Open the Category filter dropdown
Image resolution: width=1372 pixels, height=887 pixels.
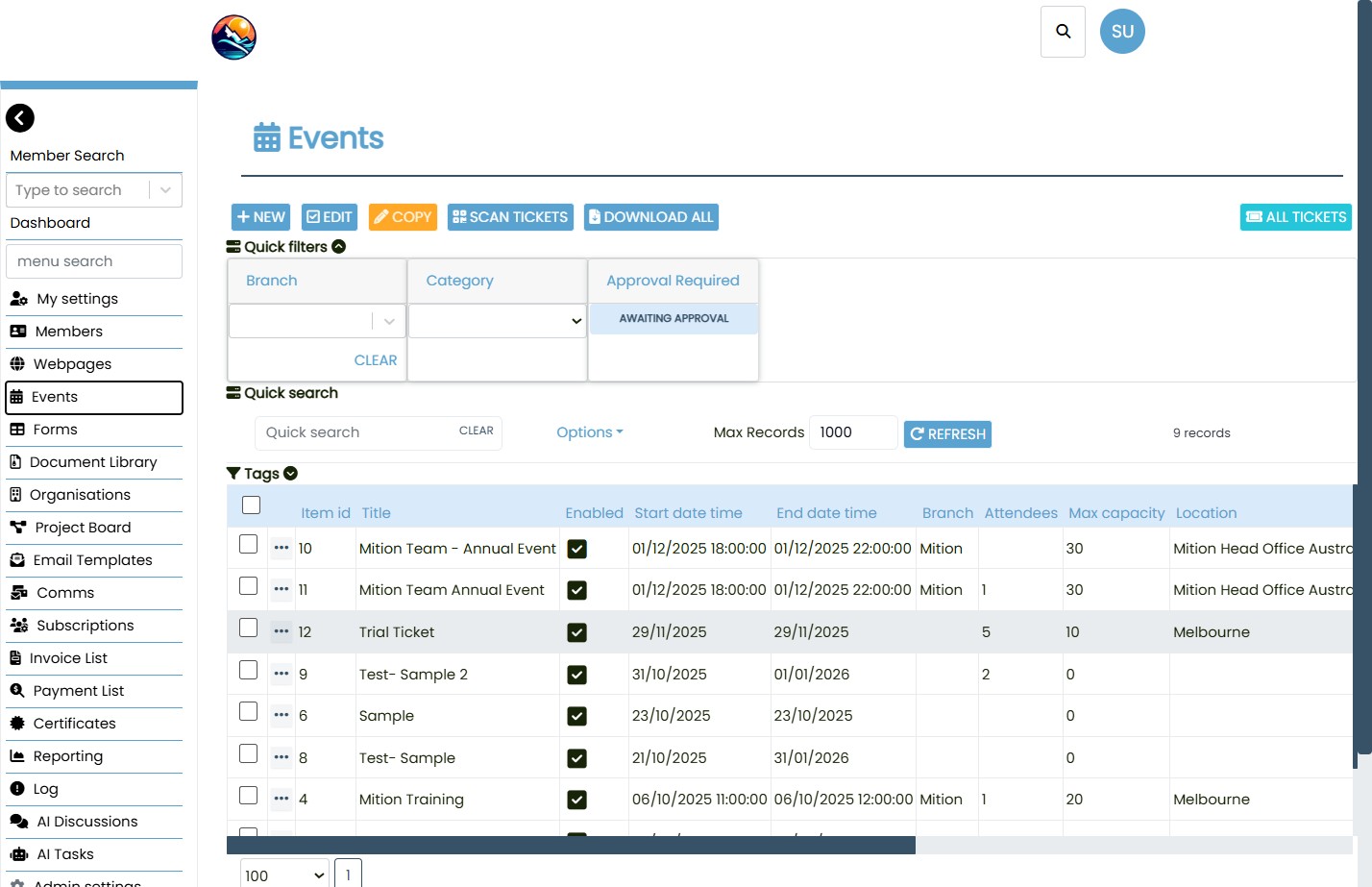pos(497,321)
